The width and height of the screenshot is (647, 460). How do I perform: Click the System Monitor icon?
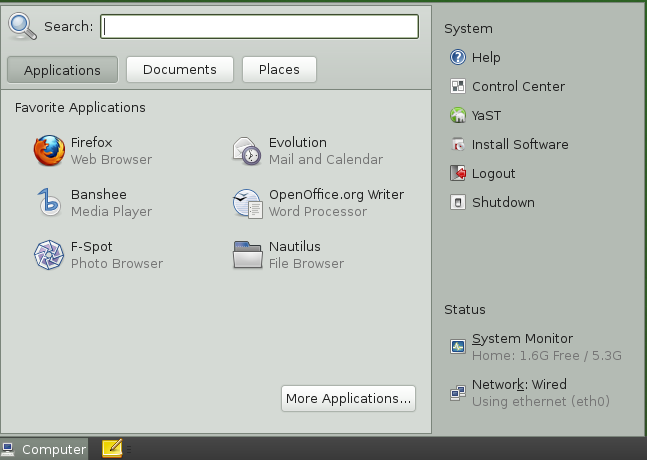click(458, 347)
